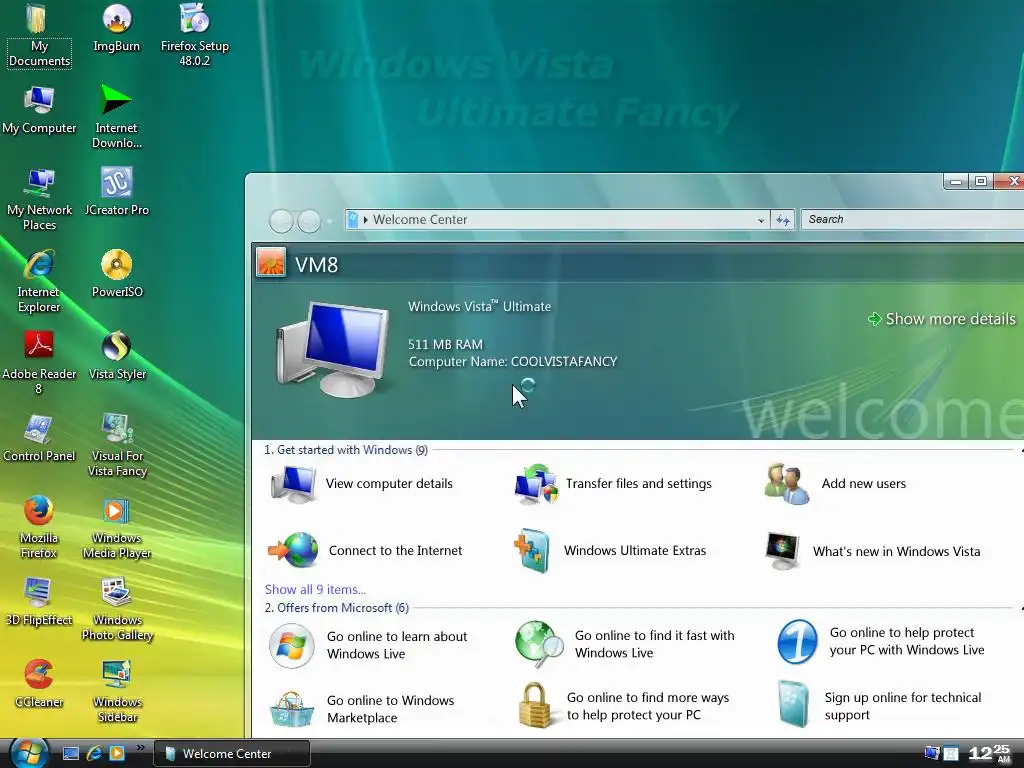Click the taskbar clock
This screenshot has height=768, width=1024.
(x=990, y=754)
